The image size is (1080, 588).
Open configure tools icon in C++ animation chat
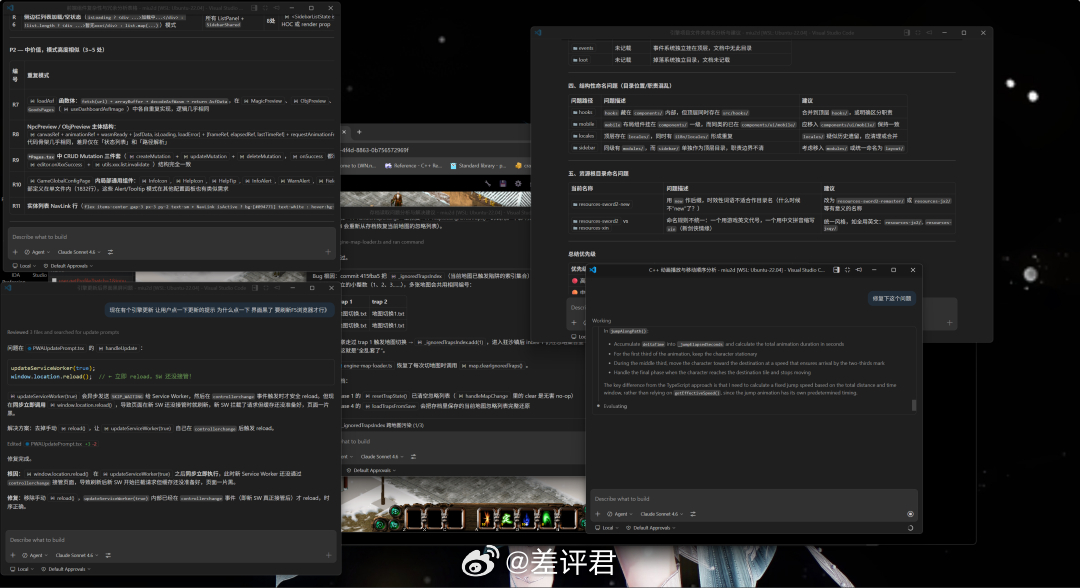[x=693, y=513]
